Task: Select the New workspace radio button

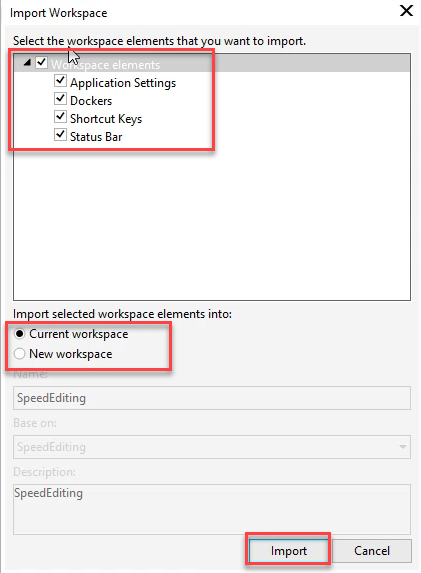Action: [x=19, y=354]
